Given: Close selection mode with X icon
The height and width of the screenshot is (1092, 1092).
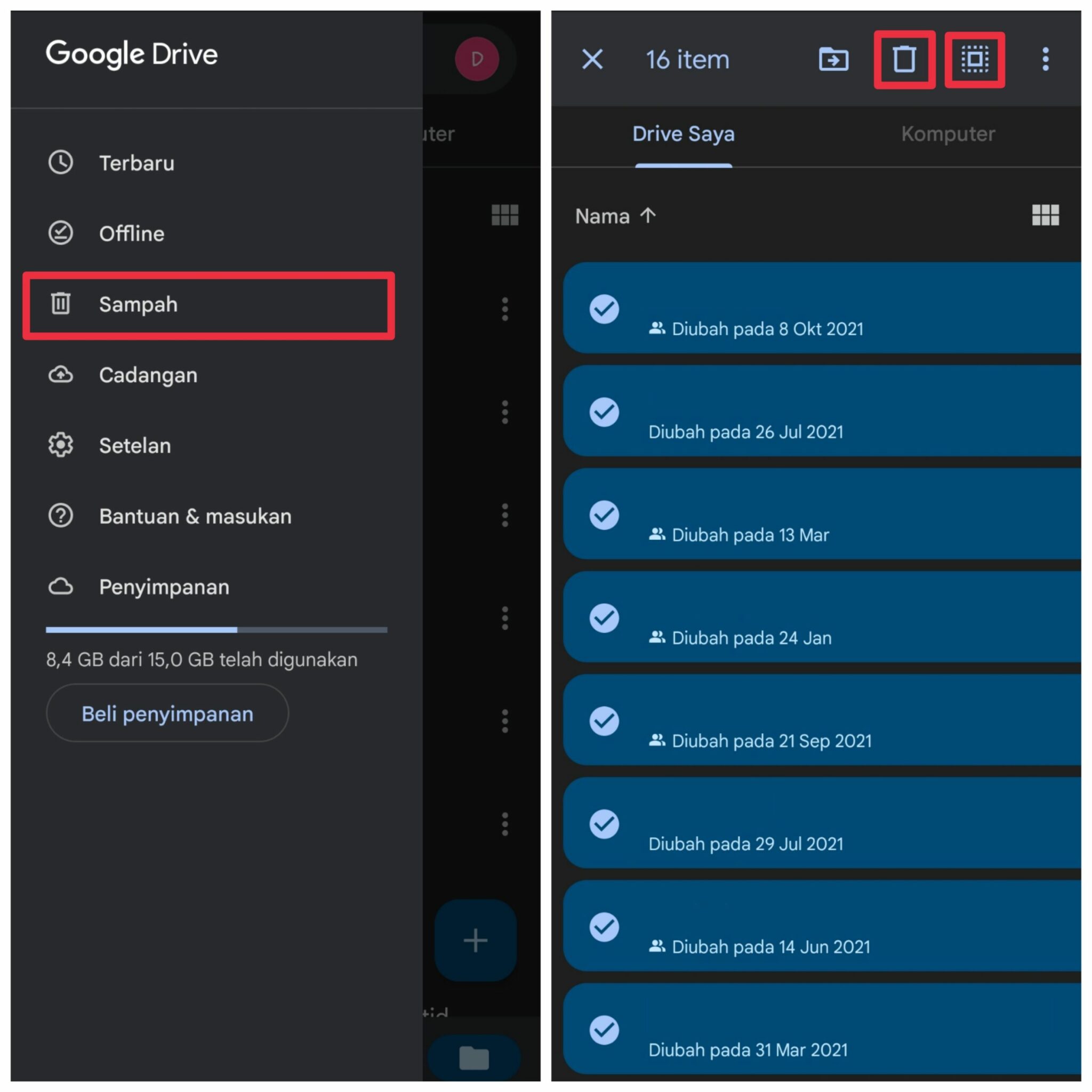Looking at the screenshot, I should [x=592, y=59].
